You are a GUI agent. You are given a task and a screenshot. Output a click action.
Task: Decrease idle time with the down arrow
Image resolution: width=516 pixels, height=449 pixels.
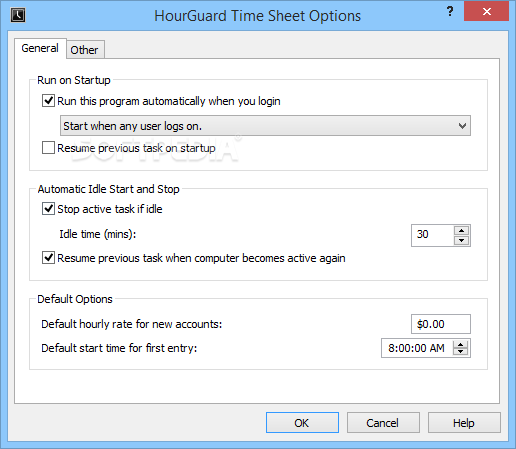click(x=462, y=240)
